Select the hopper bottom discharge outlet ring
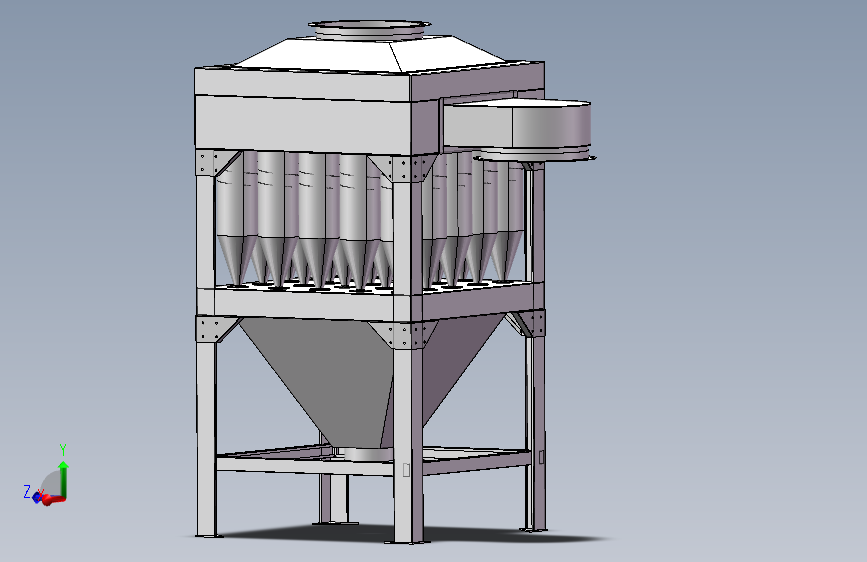Screen dimensions: 867x562 pos(367,455)
